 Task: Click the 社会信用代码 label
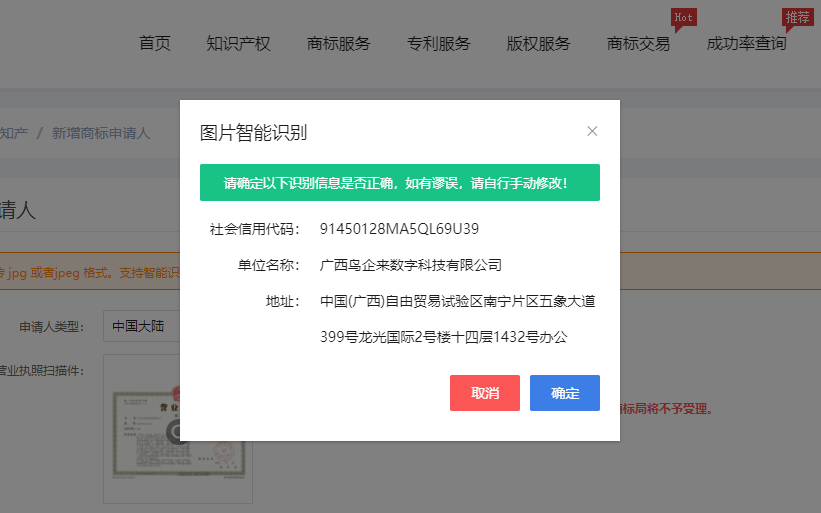[x=254, y=229]
